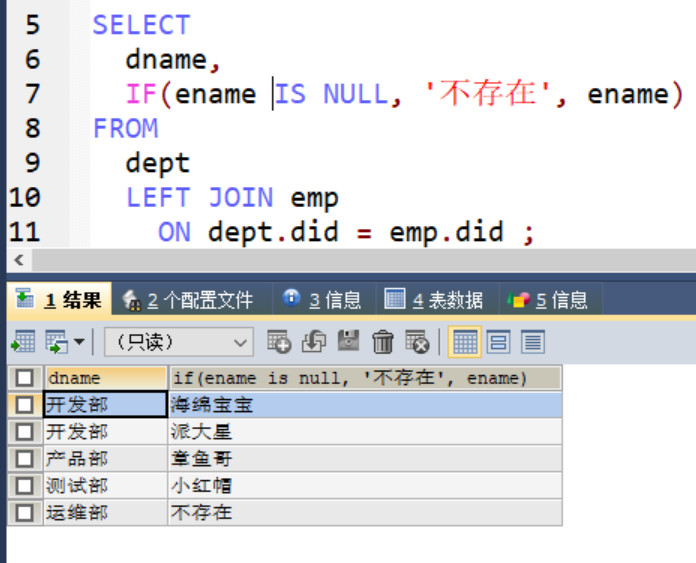Switch to form view icon

(x=498, y=342)
